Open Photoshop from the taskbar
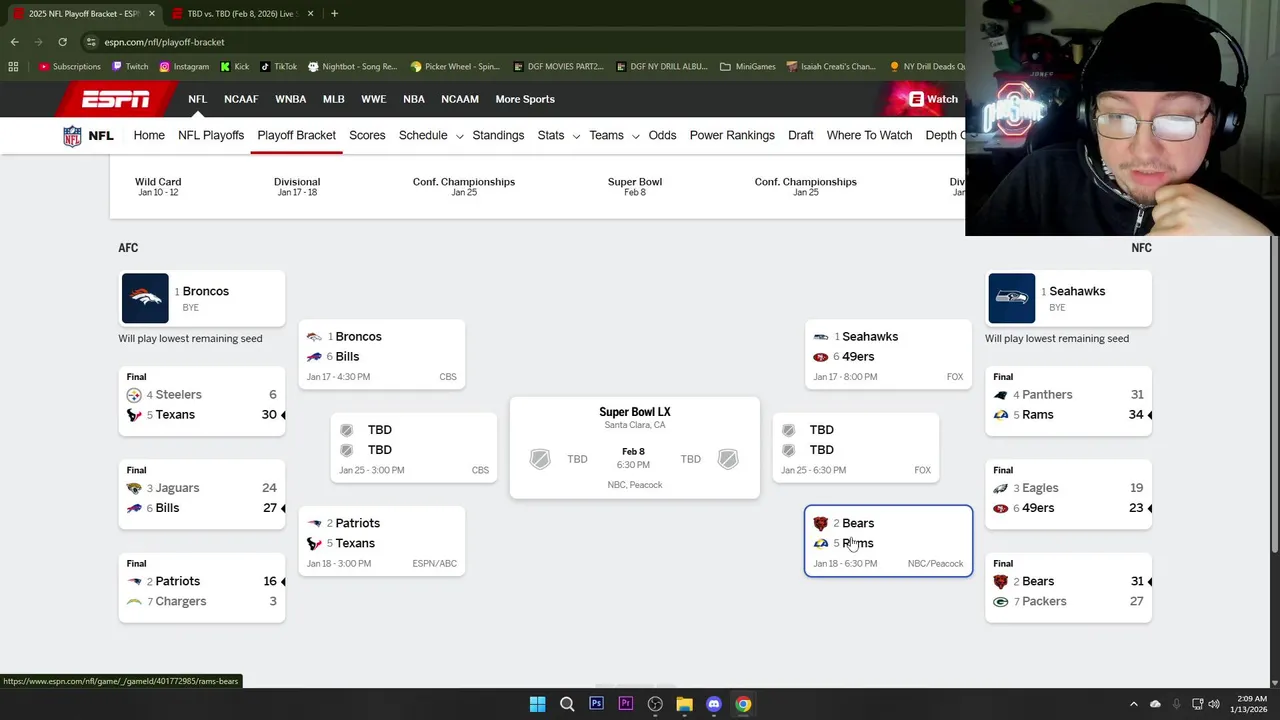Image resolution: width=1280 pixels, height=720 pixels. (x=596, y=704)
